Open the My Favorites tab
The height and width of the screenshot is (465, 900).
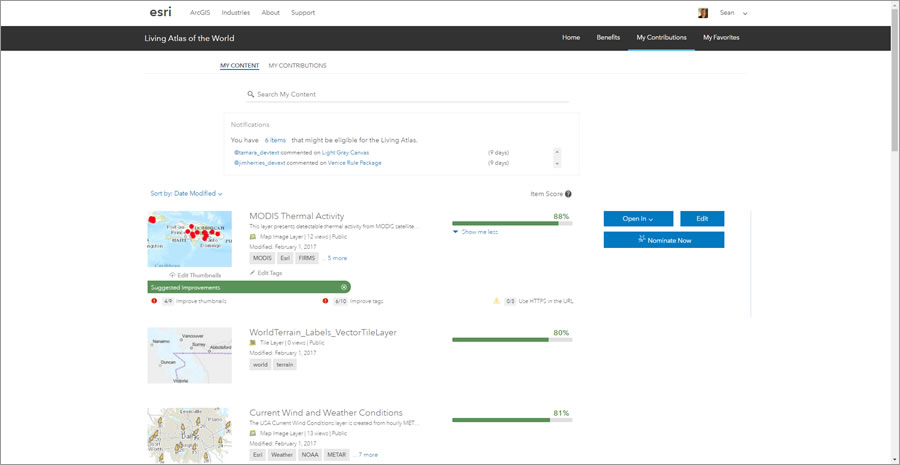(721, 37)
